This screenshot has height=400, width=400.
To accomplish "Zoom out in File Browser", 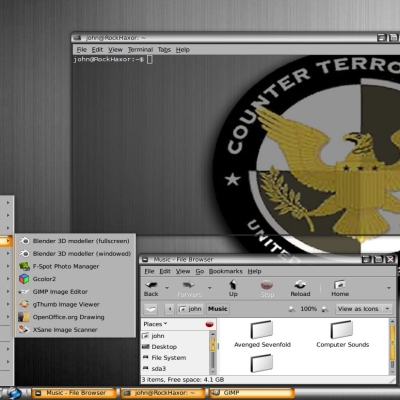I will click(292, 309).
